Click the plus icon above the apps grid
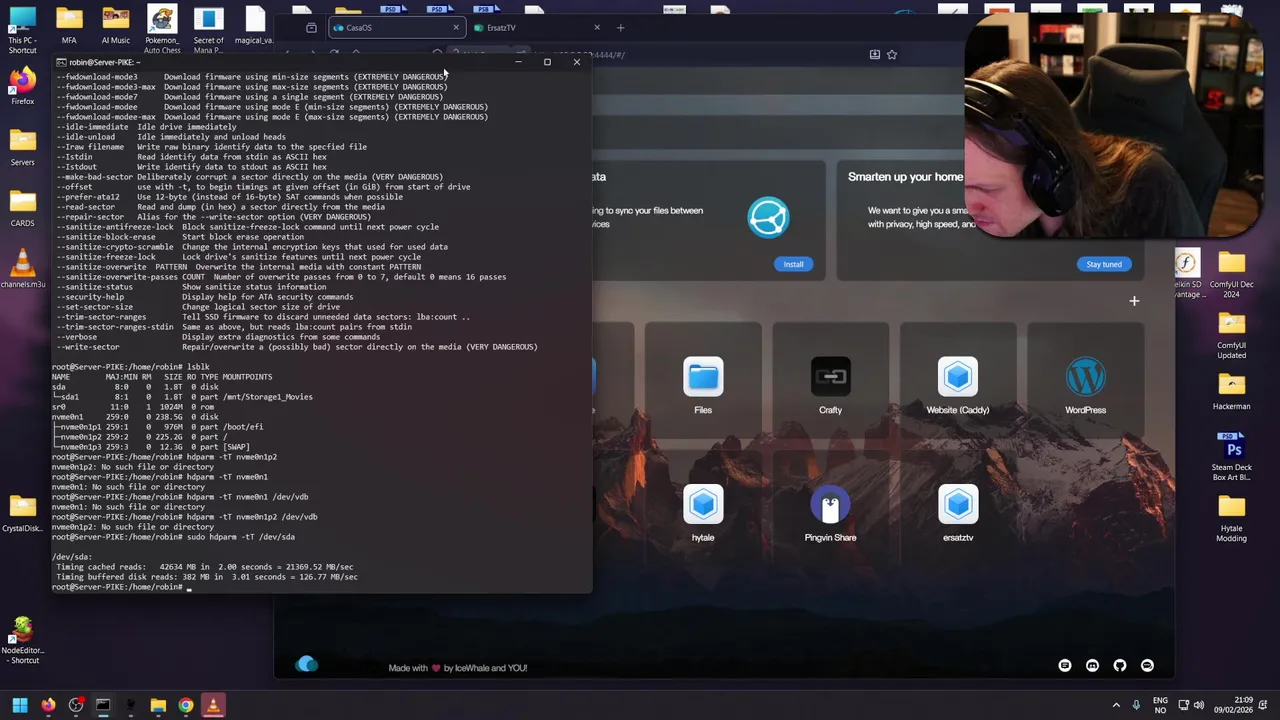This screenshot has width=1280, height=720. point(1134,301)
